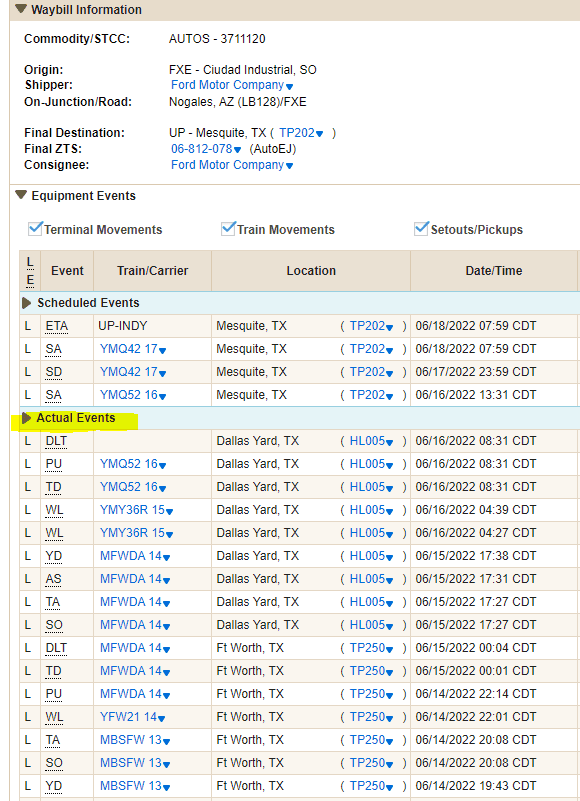
Task: Select the UP-INDY carrier cell
Action: [x=123, y=326]
